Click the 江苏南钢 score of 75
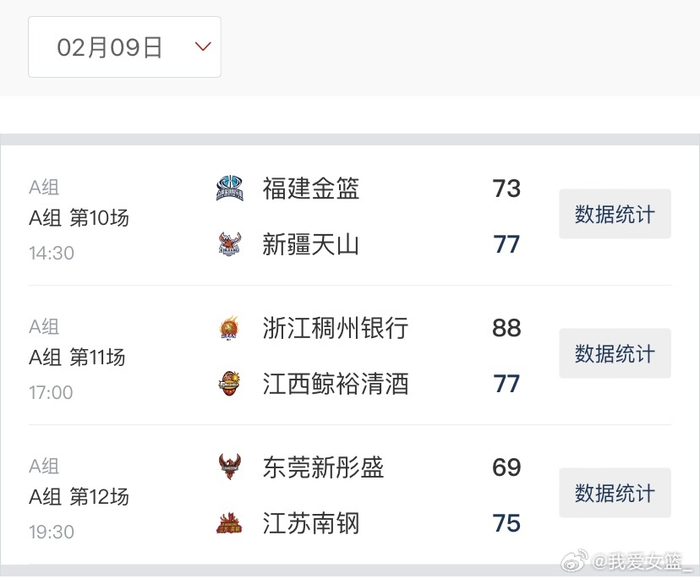This screenshot has height=579, width=700. (506, 523)
